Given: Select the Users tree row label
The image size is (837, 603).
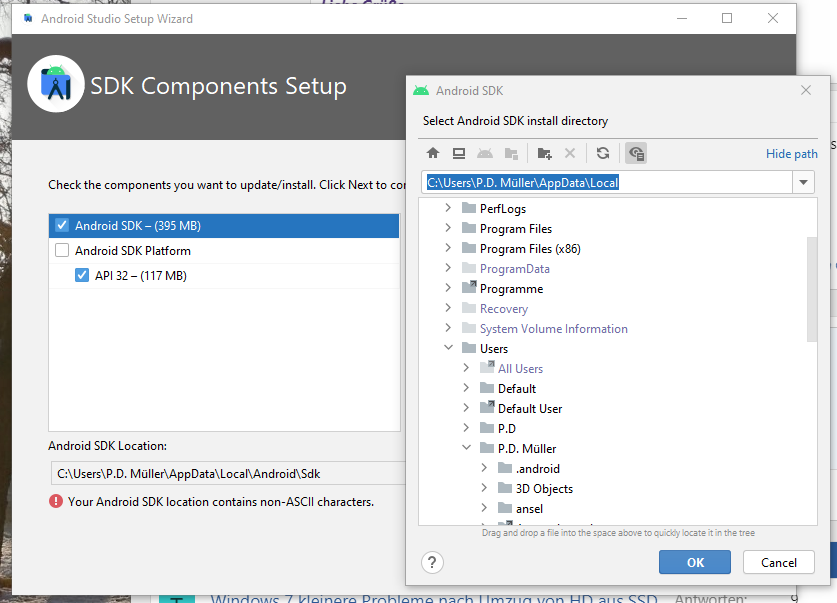Looking at the screenshot, I should point(494,348).
